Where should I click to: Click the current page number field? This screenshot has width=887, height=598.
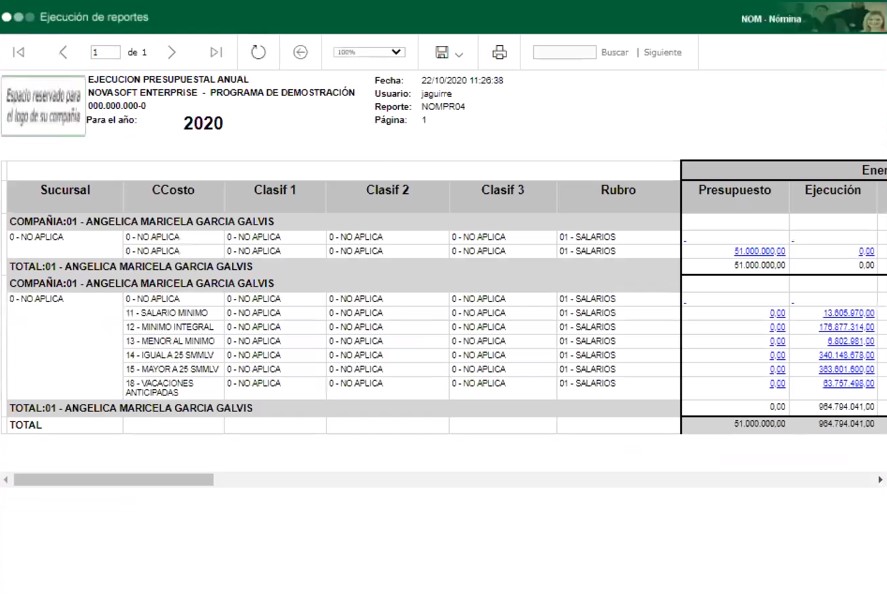(x=104, y=52)
